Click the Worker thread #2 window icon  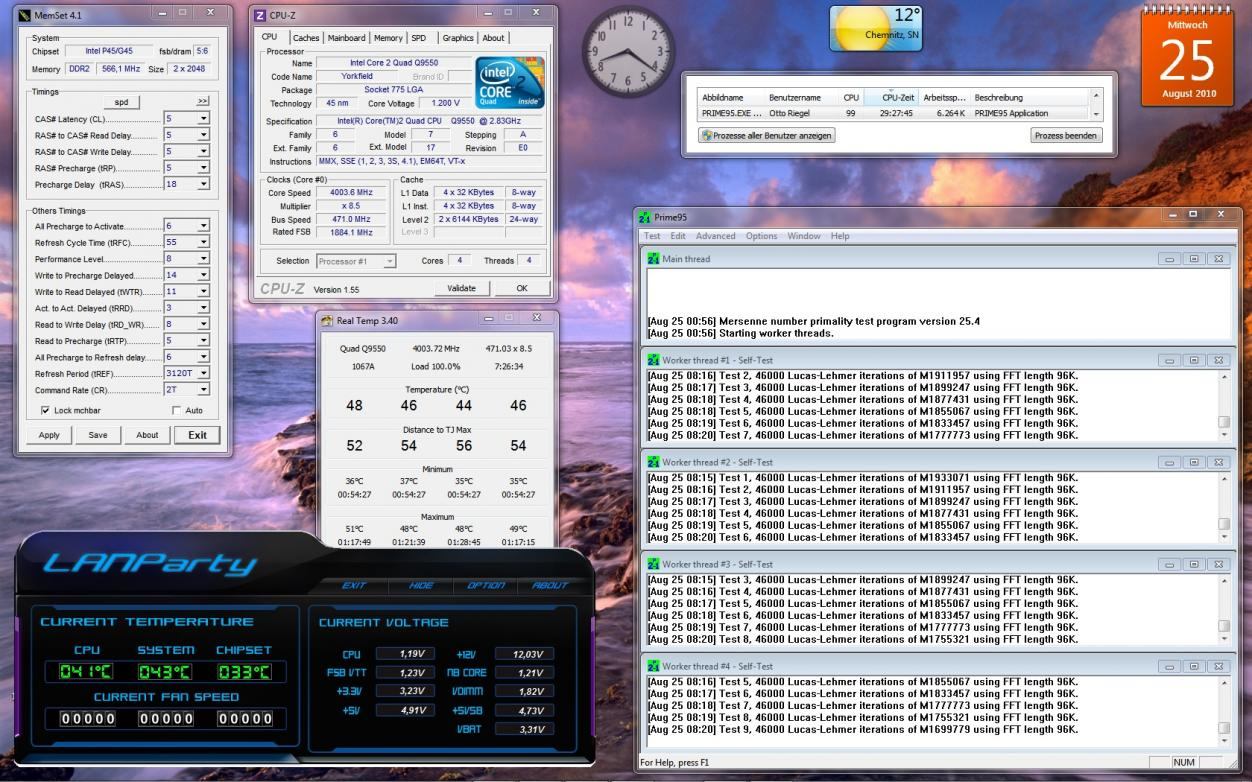click(654, 462)
